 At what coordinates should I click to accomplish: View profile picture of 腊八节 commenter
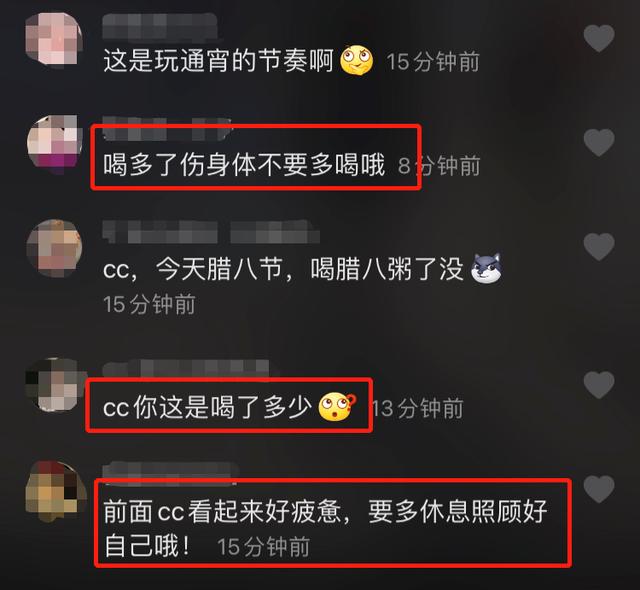tap(54, 248)
